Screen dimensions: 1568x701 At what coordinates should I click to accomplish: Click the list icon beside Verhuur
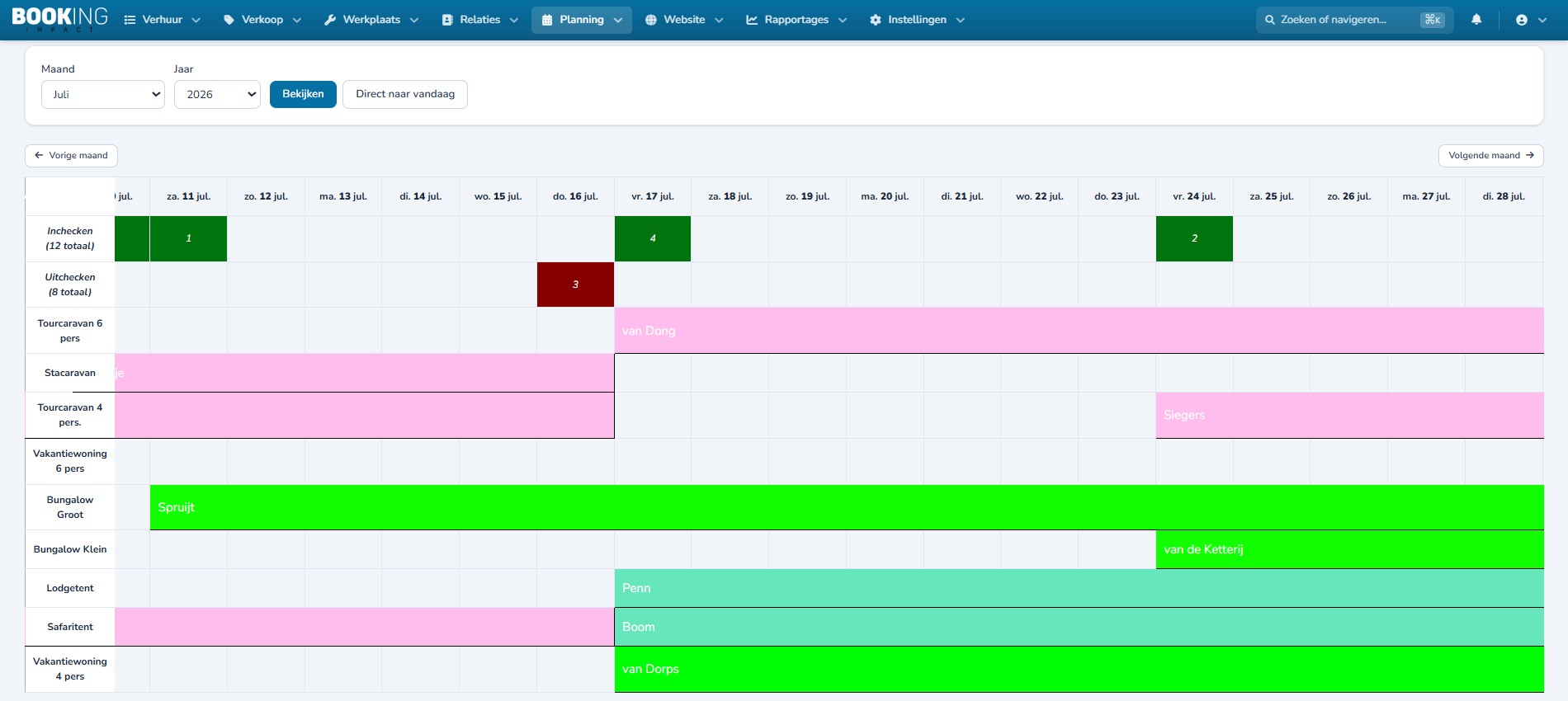130,20
